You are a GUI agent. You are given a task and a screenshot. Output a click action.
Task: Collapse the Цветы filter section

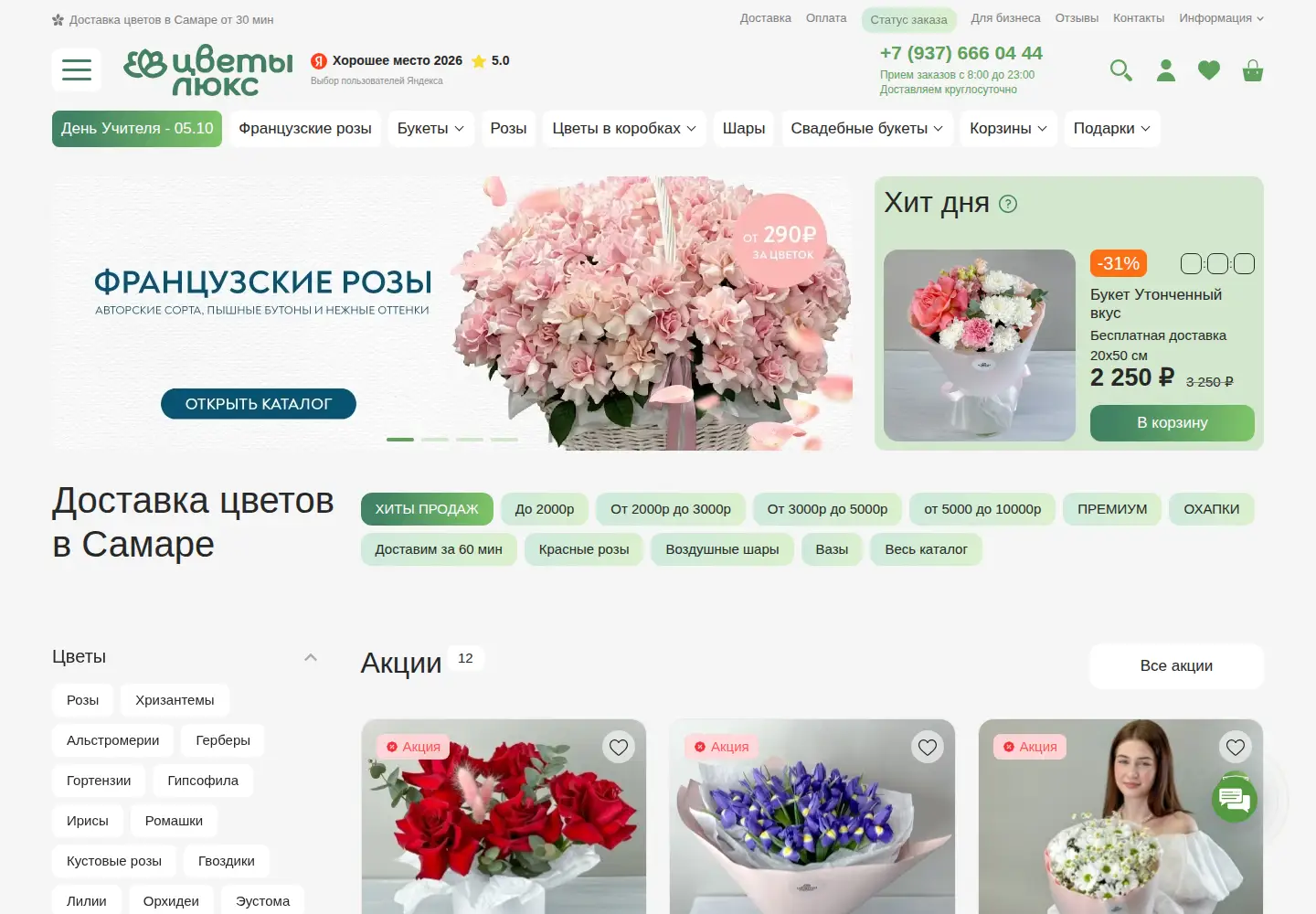311,657
